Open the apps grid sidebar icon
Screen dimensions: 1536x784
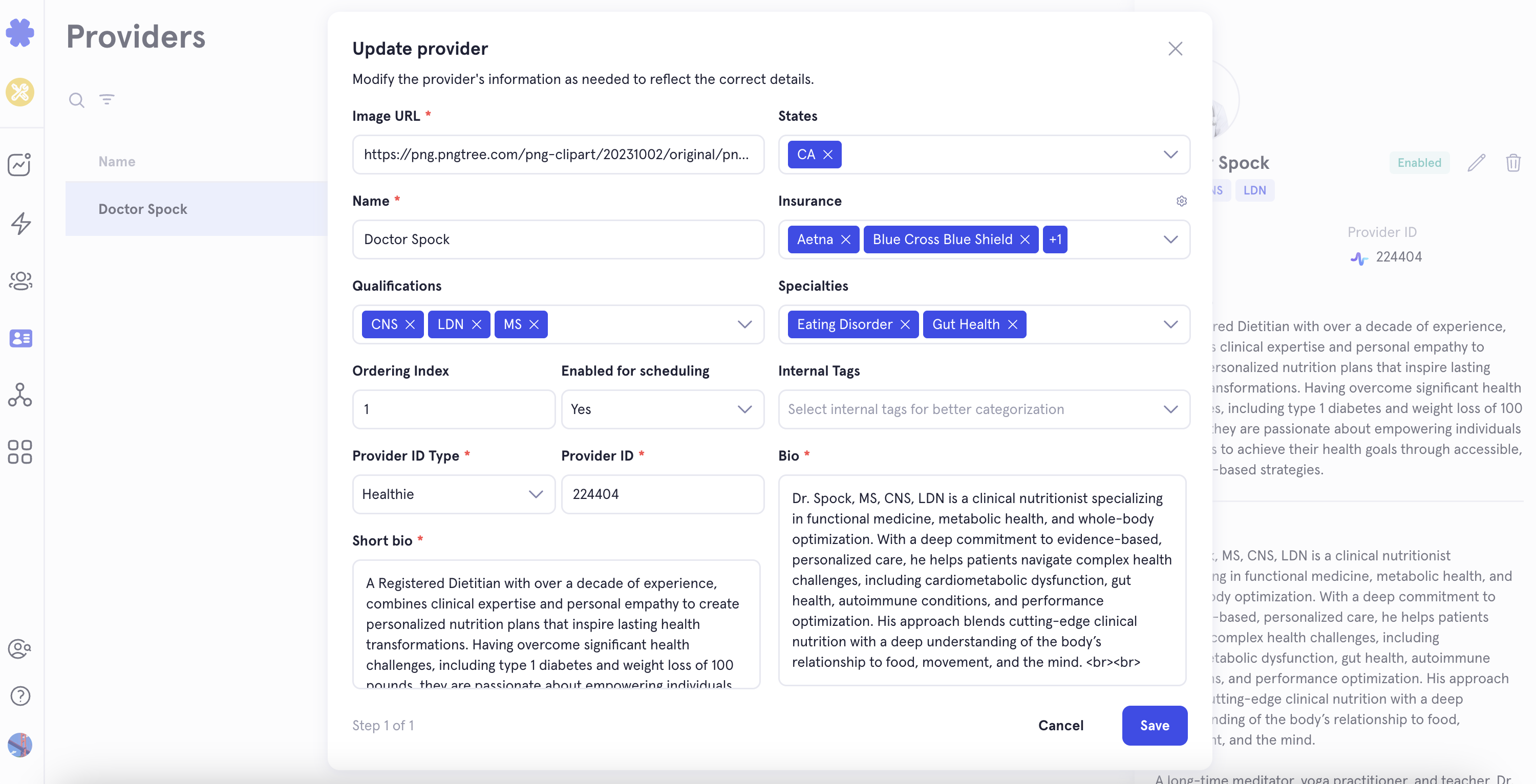(20, 452)
